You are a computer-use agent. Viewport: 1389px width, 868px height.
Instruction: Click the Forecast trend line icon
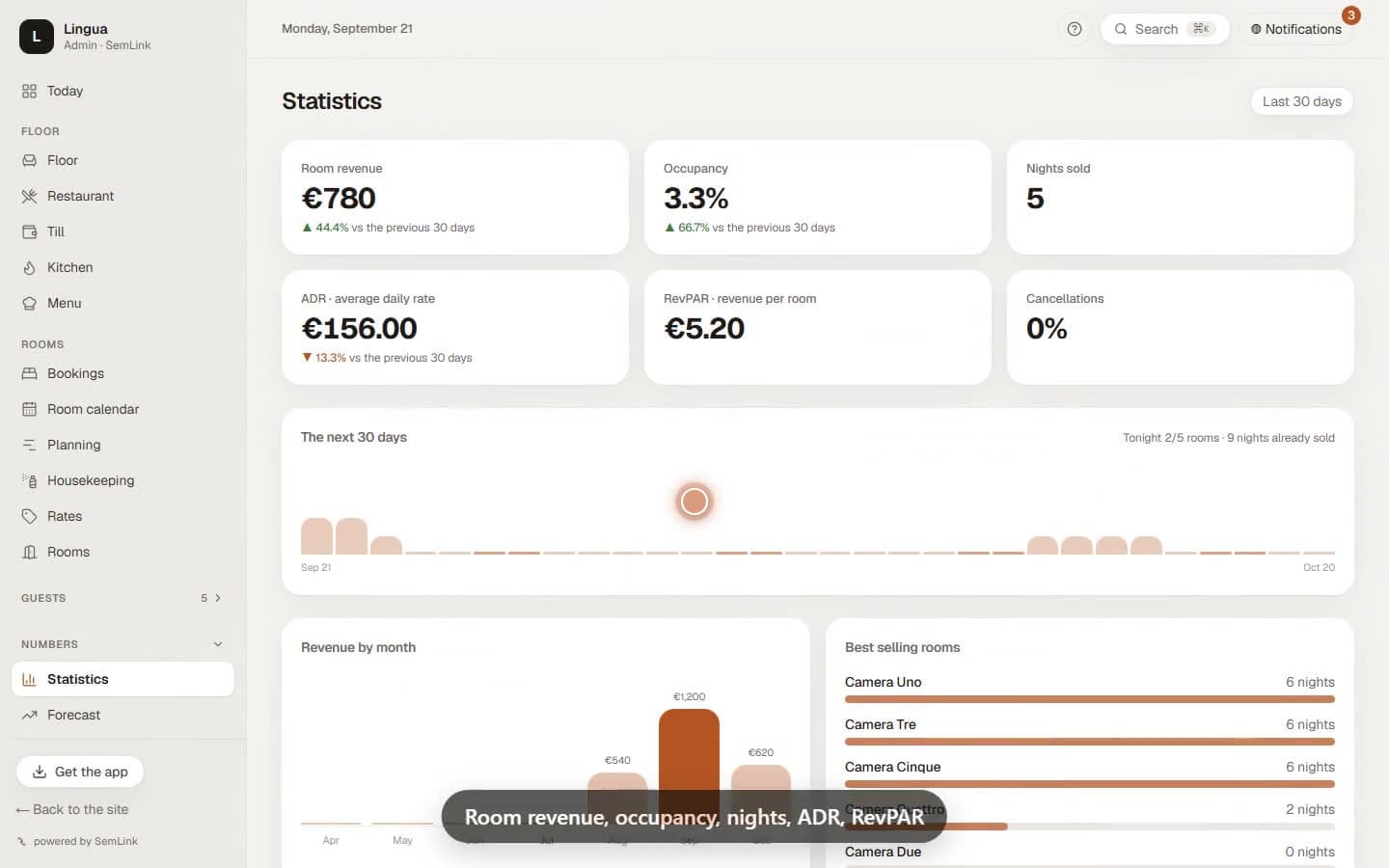[x=29, y=715]
